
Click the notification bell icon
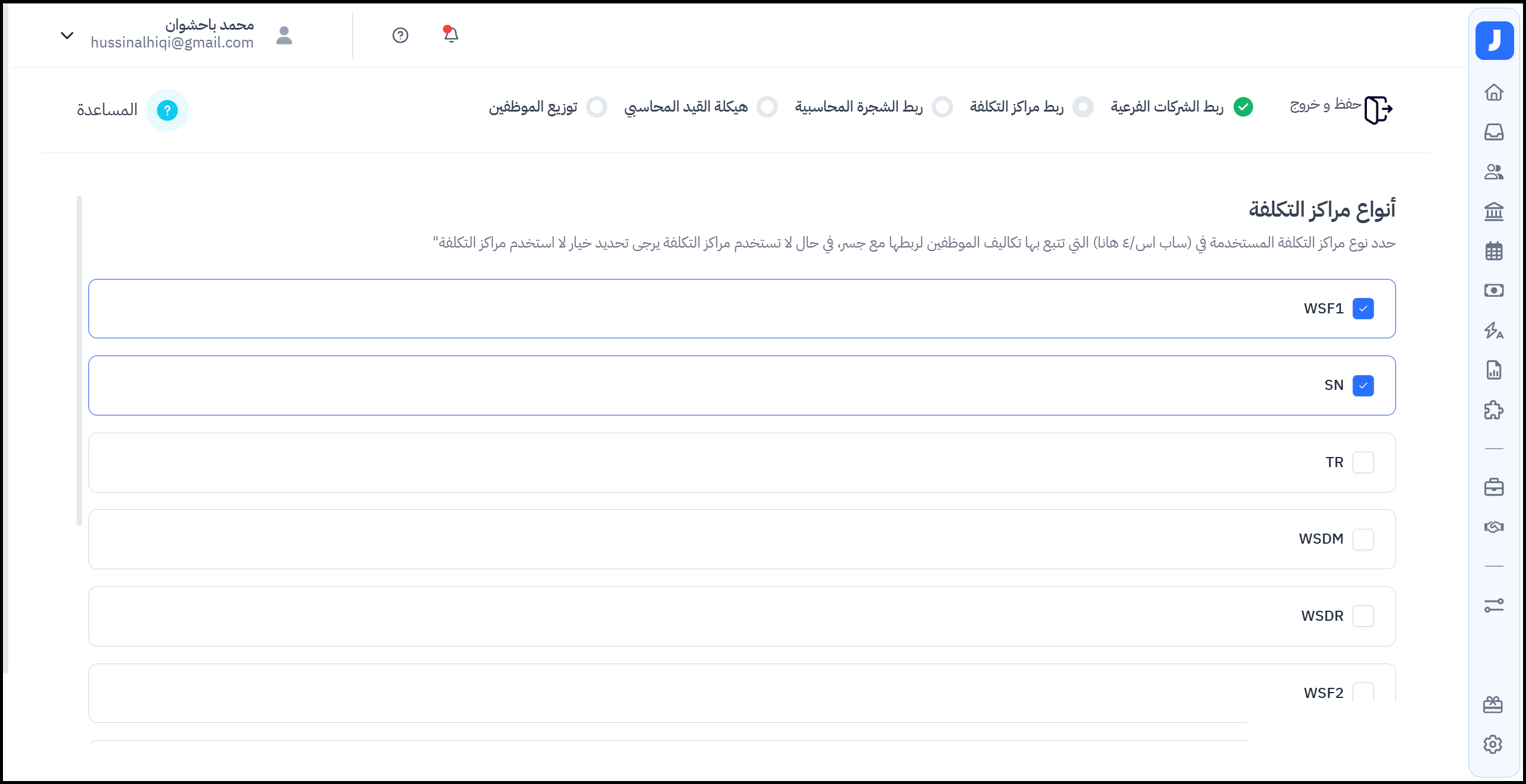pyautogui.click(x=451, y=34)
